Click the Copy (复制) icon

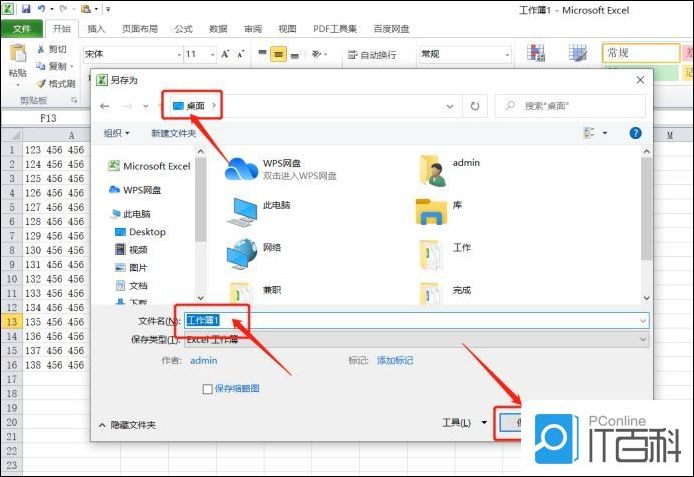(x=41, y=66)
